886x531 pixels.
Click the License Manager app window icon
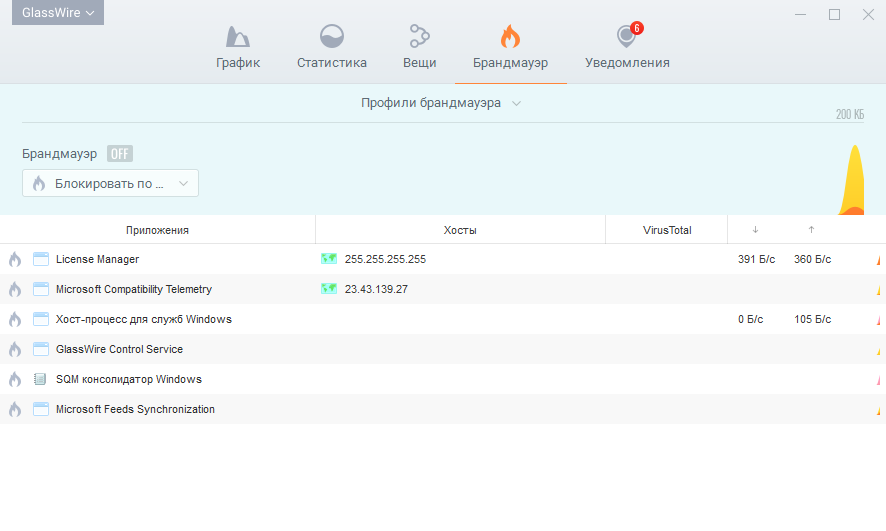(41, 259)
